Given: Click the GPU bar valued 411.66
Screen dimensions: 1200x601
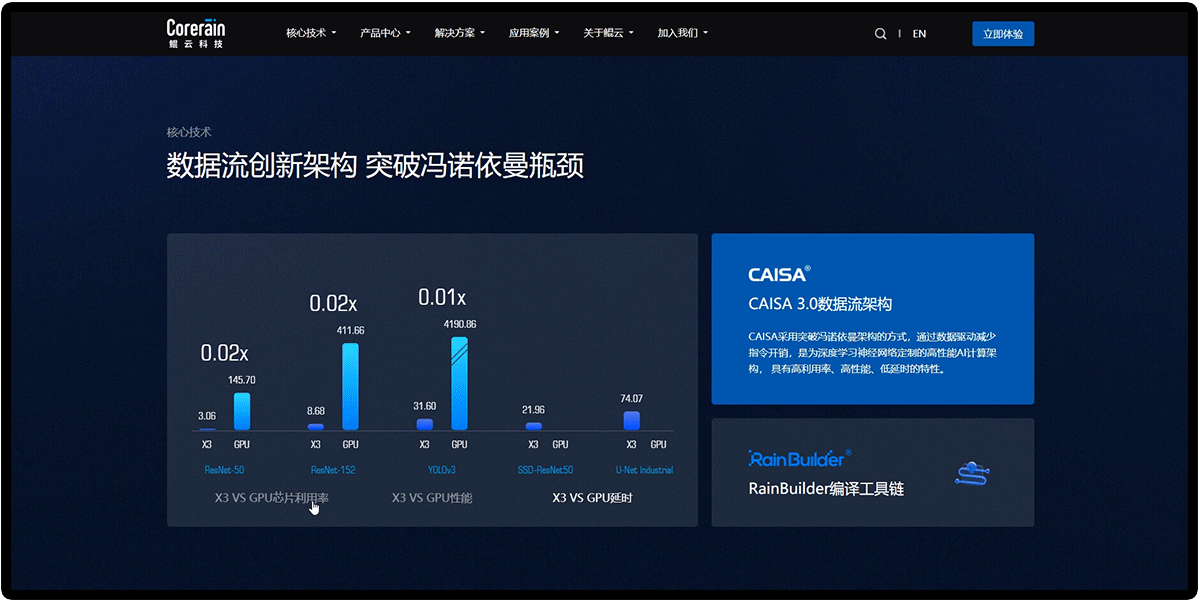Looking at the screenshot, I should tap(350, 387).
